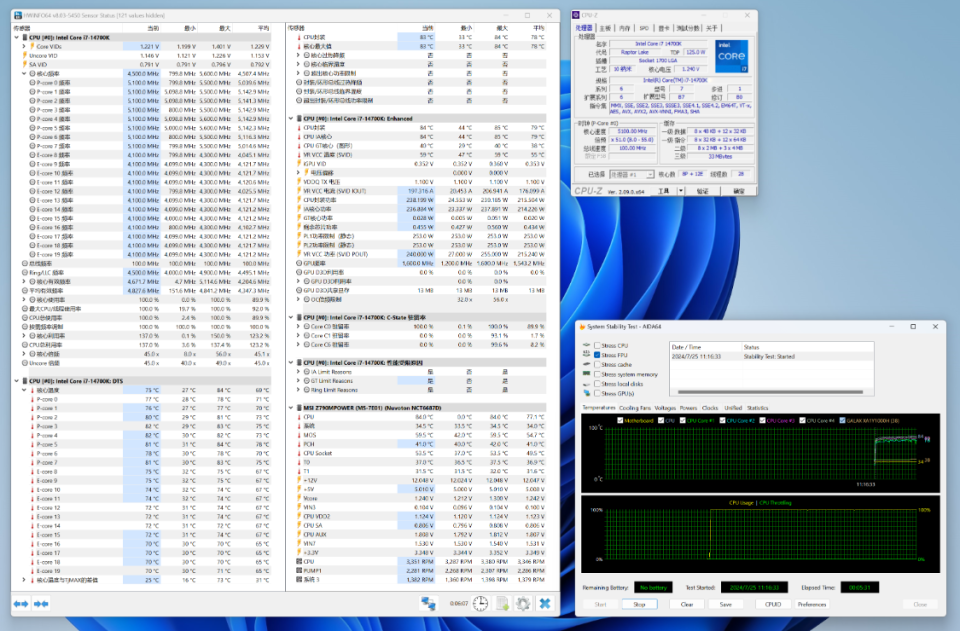Click the lightning icon next to SA VID
Screen dimensions: 960x631
[25, 64]
